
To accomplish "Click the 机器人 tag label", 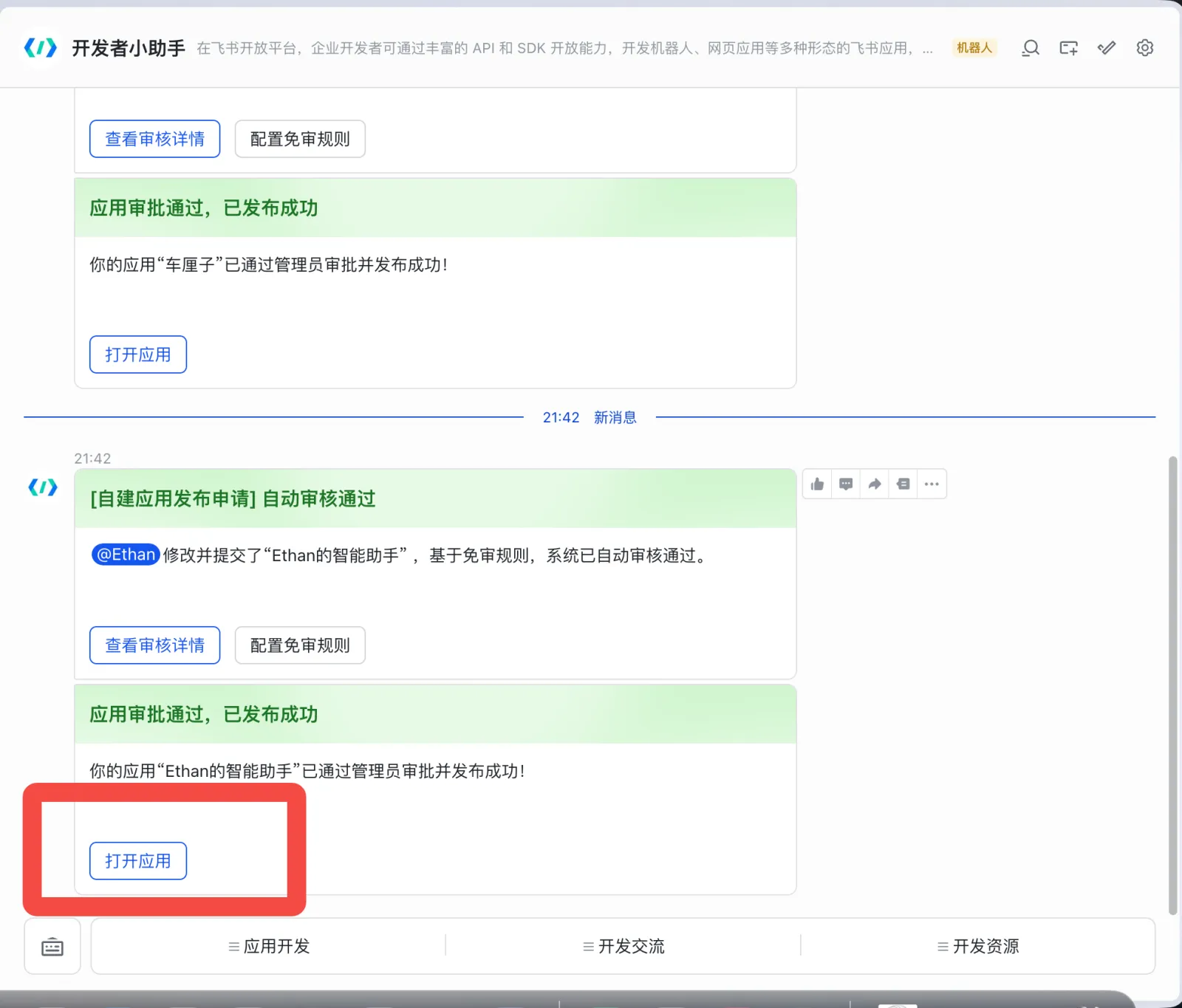I will pos(974,48).
